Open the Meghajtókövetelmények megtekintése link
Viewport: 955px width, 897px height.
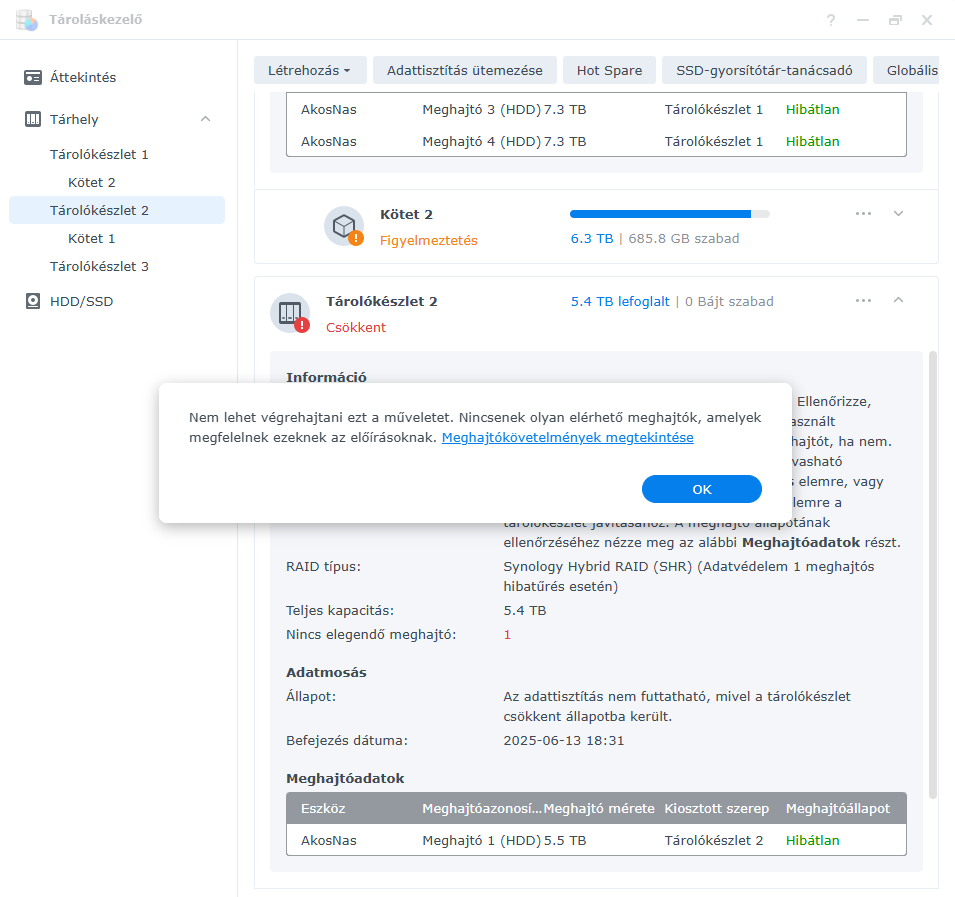point(567,437)
